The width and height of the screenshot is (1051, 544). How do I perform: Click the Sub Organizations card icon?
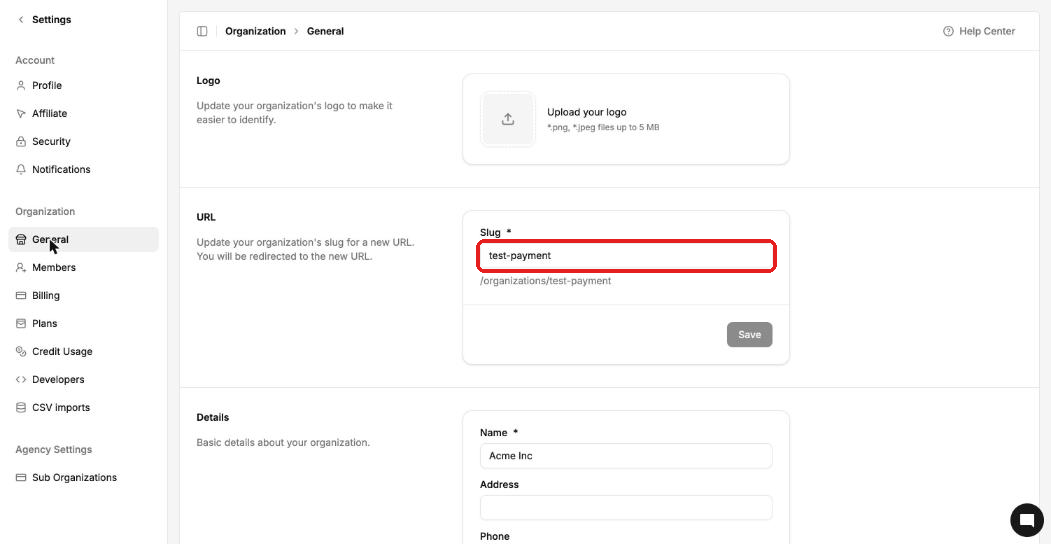21,478
